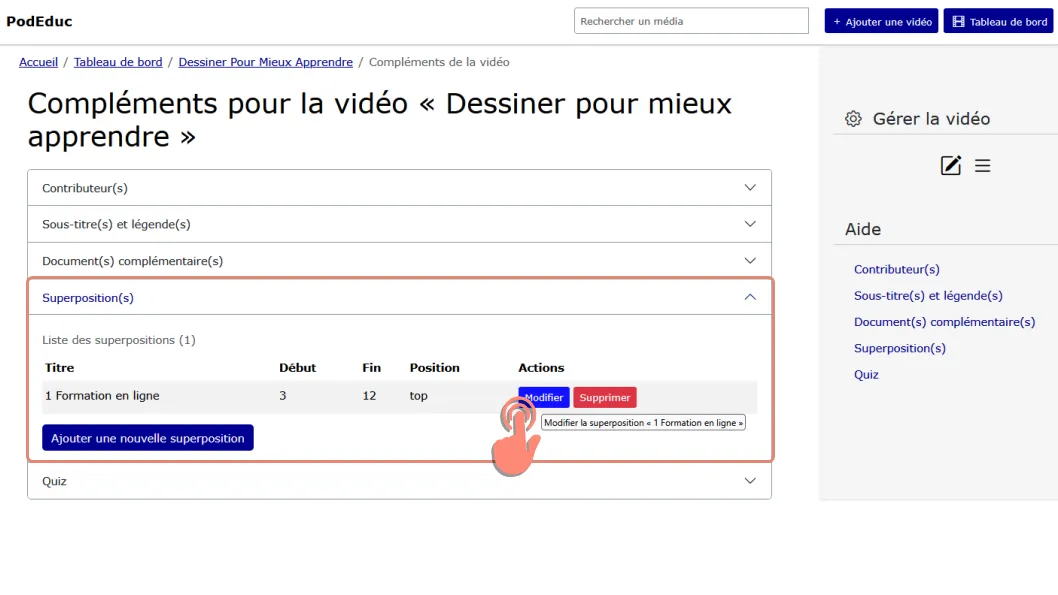Viewport: 1058px width, 595px height.
Task: Expand the Quiz accordion section
Action: [x=399, y=481]
